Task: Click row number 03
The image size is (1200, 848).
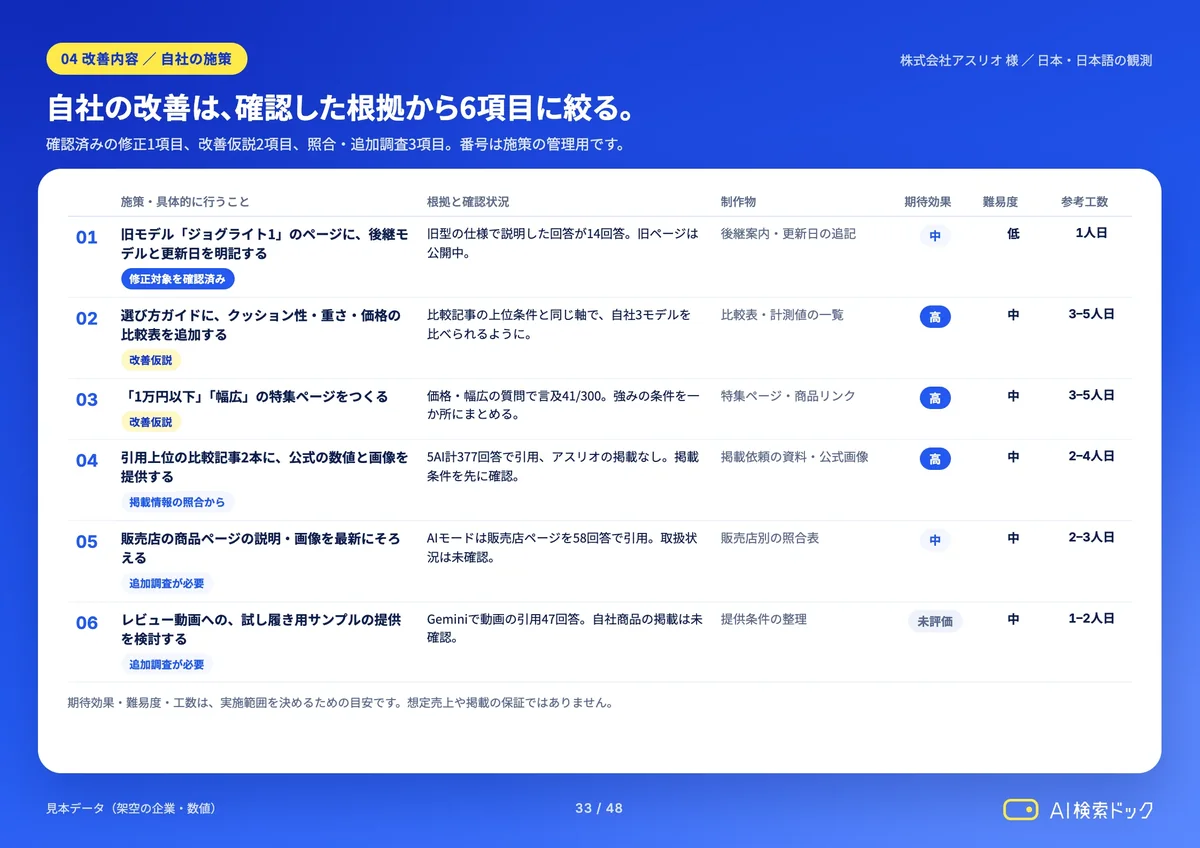Action: pos(87,399)
